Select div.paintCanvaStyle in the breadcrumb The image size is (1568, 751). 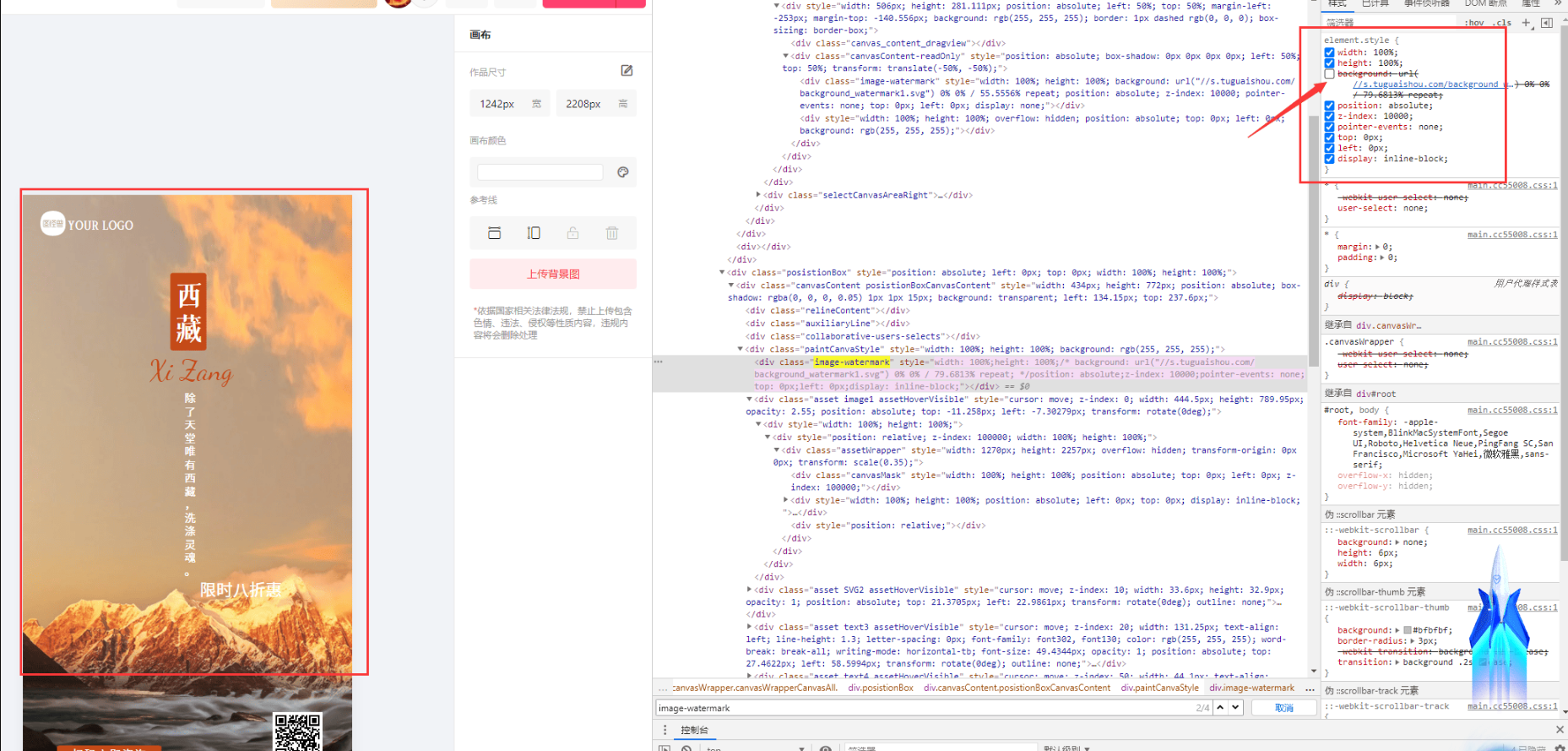pyautogui.click(x=1159, y=688)
